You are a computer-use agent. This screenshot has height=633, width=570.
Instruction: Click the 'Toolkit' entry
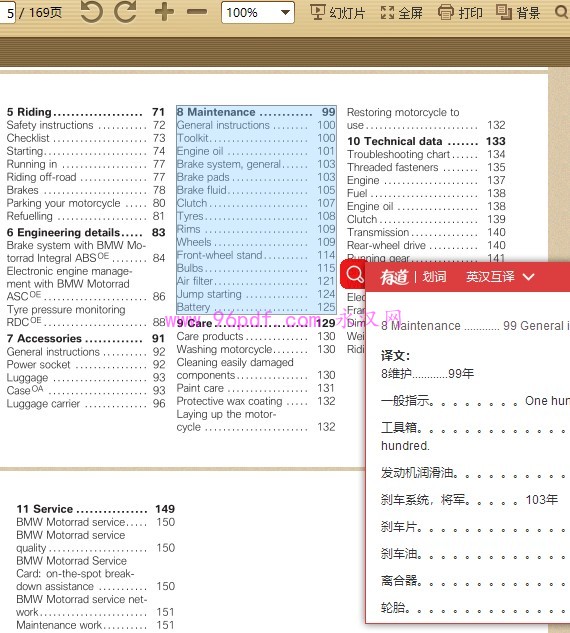256,138
